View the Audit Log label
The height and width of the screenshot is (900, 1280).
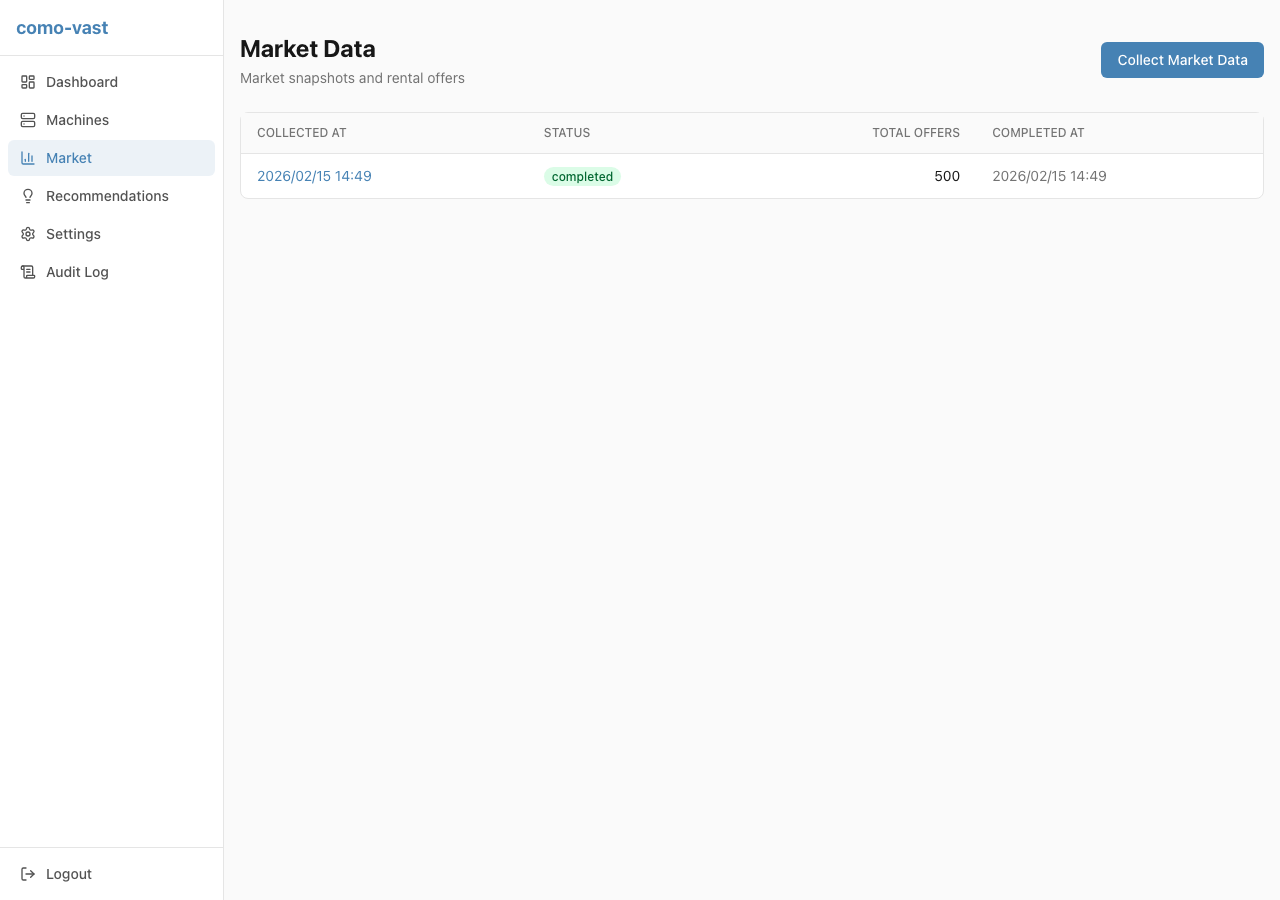click(77, 272)
